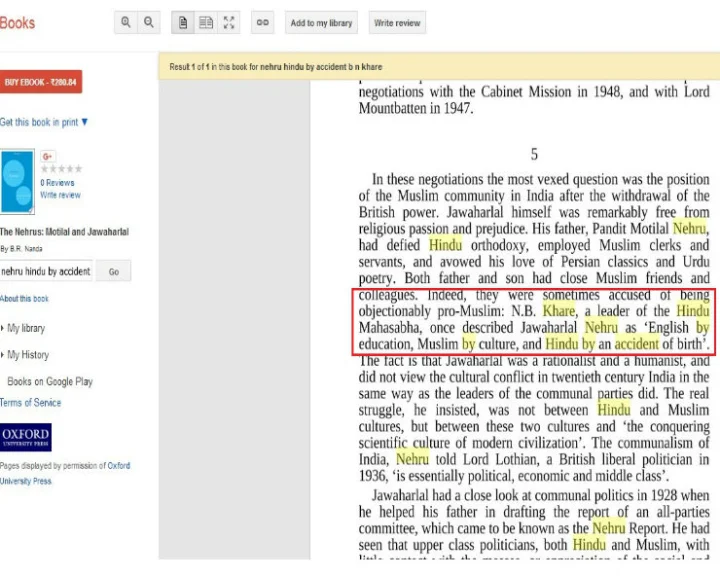Click Write review button in toolbar
The height and width of the screenshot is (576, 720).
(x=397, y=23)
